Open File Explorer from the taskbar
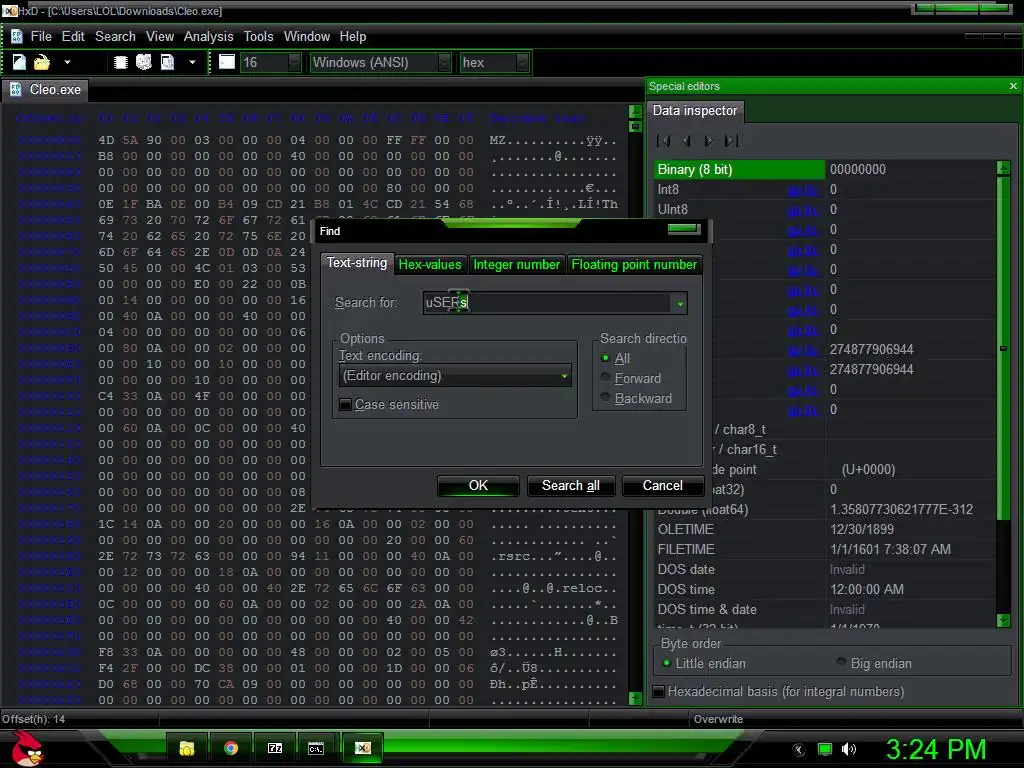This screenshot has height=768, width=1024. 187,748
